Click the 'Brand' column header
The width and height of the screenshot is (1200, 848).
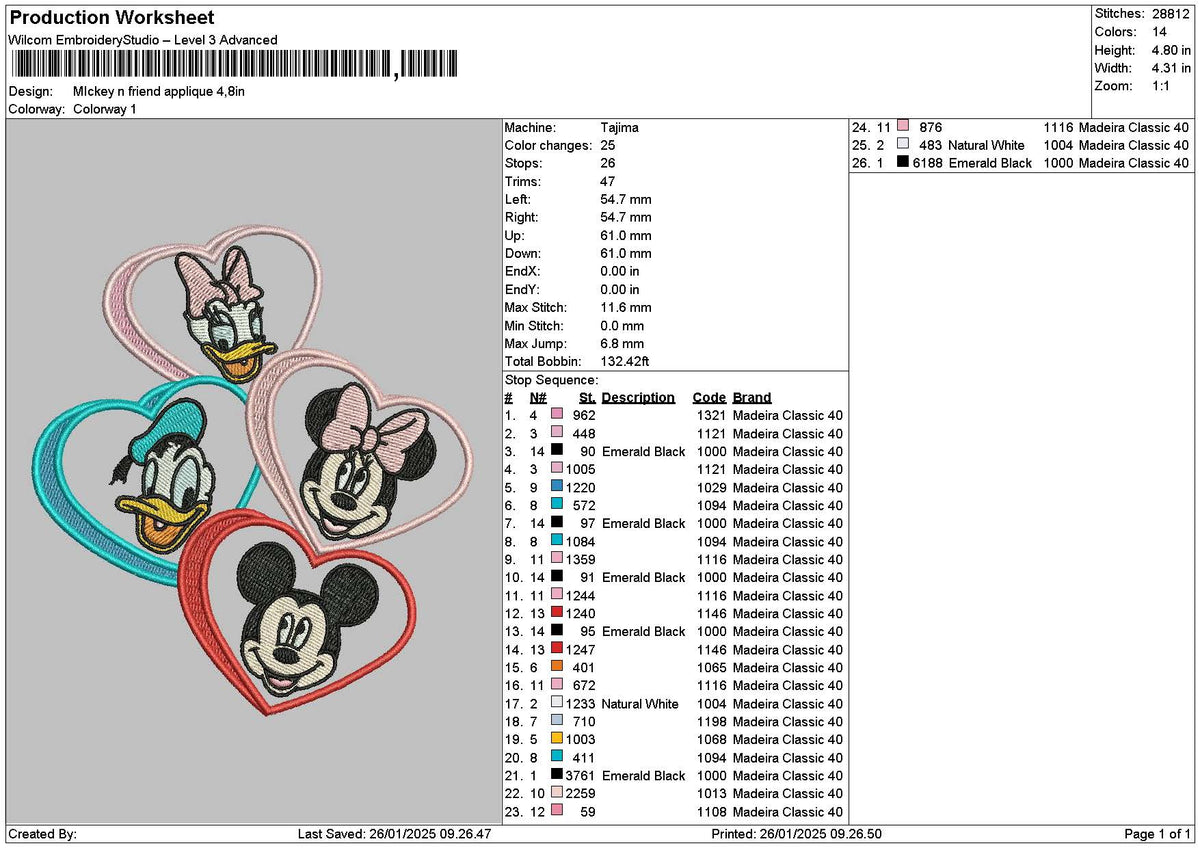pos(752,397)
